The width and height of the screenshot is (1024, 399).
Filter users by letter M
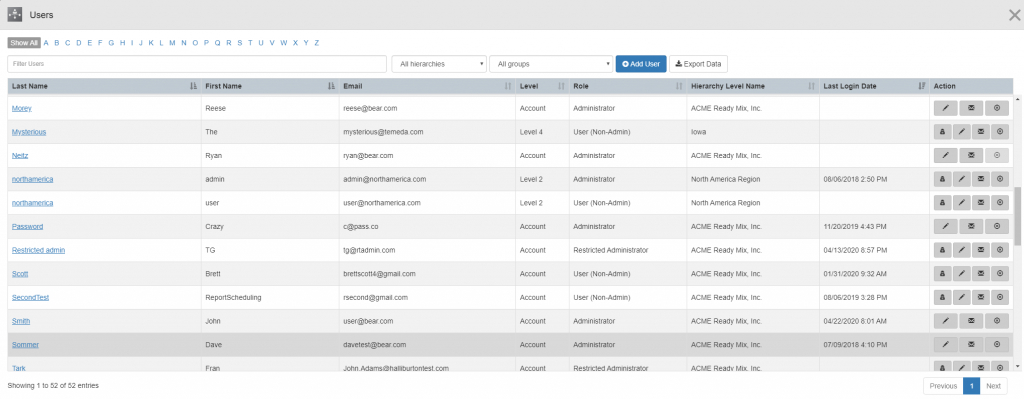tap(172, 43)
